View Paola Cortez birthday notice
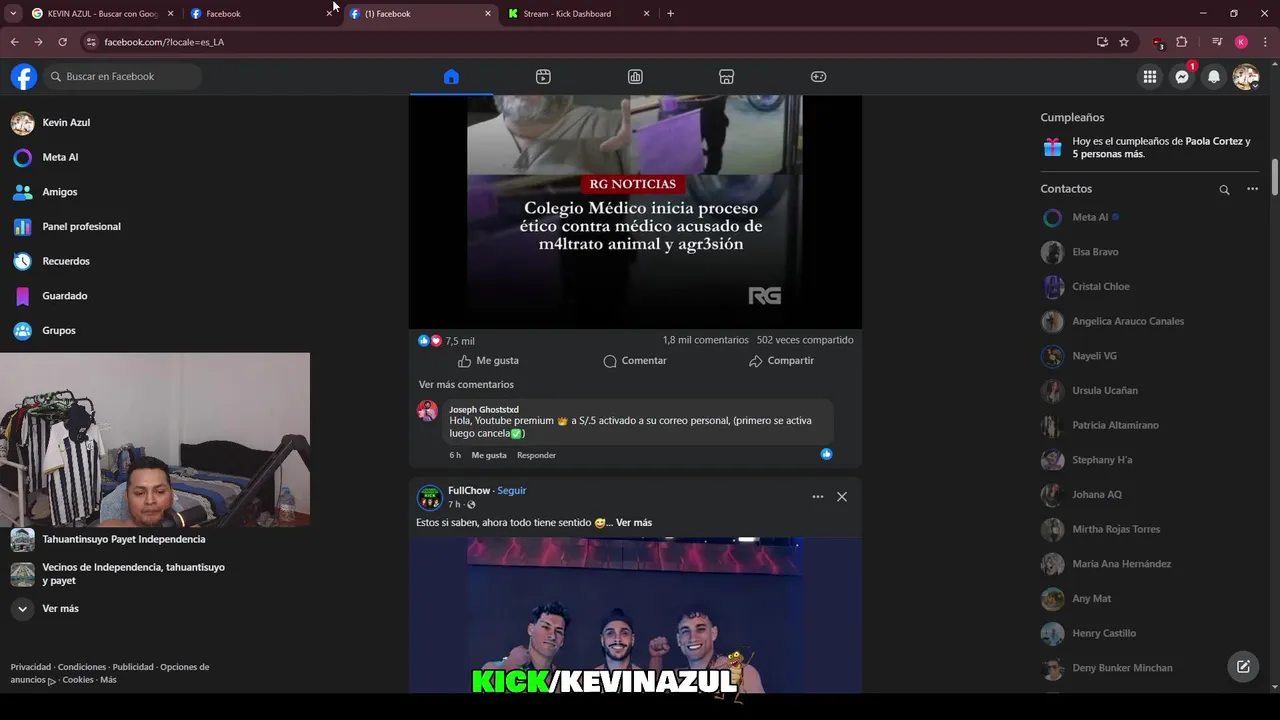Screen dimensions: 1280x720 (1148, 148)
